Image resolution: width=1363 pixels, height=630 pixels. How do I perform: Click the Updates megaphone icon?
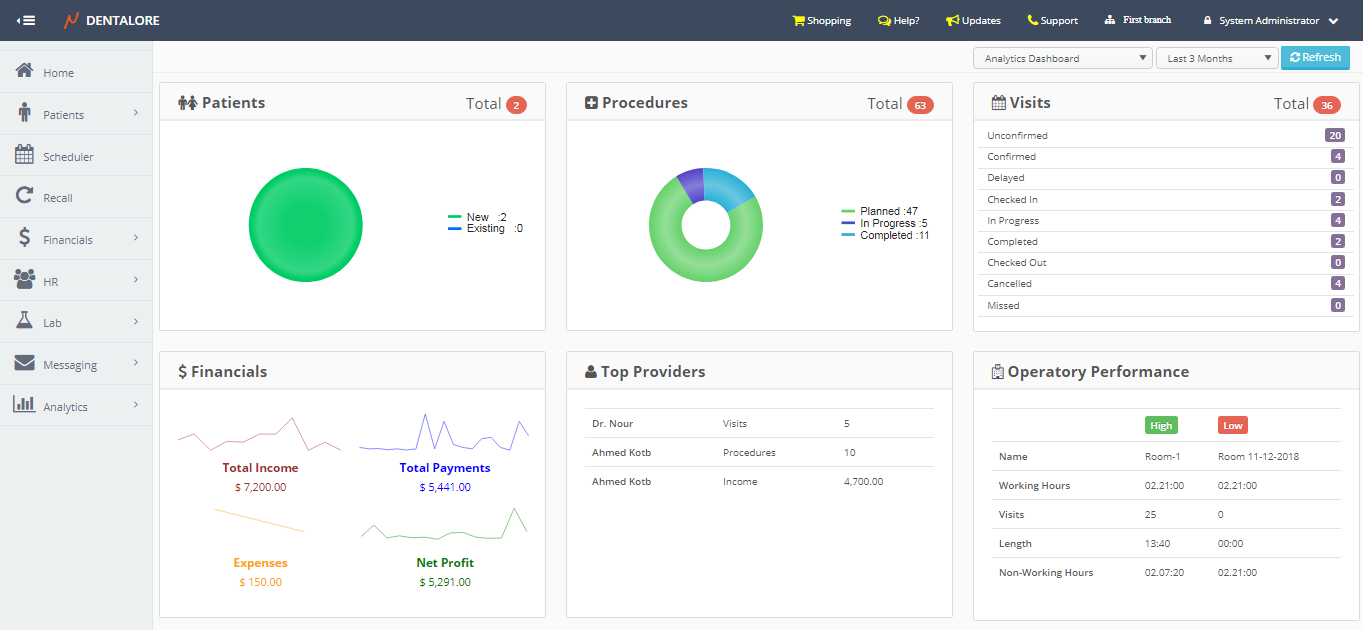pos(952,20)
